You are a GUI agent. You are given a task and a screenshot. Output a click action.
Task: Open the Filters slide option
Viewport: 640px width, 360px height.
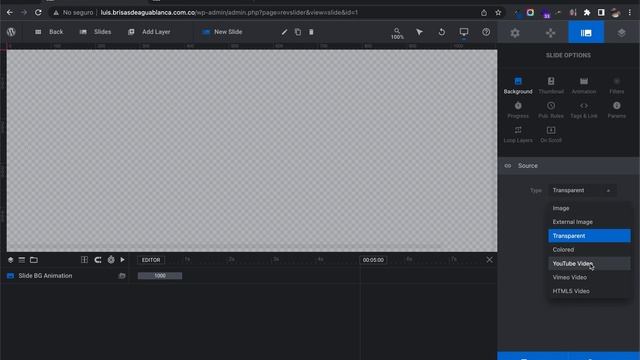click(x=616, y=85)
